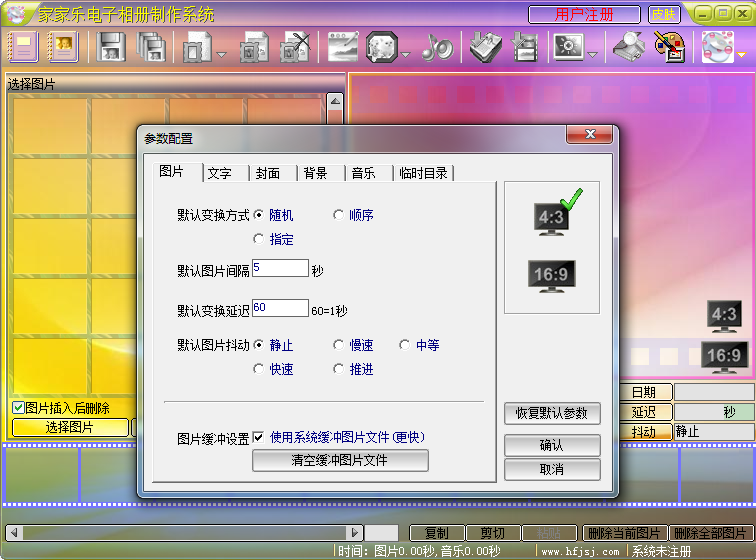The image size is (756, 560).
Task: Click the stacked floppy disks save-all icon
Action: point(150,46)
